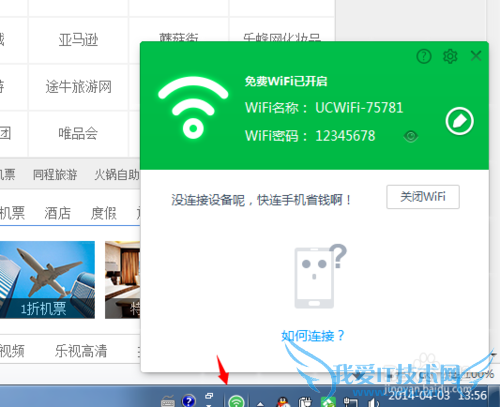
Task: Click the 没连接设备呢 status message
Action: [x=261, y=200]
